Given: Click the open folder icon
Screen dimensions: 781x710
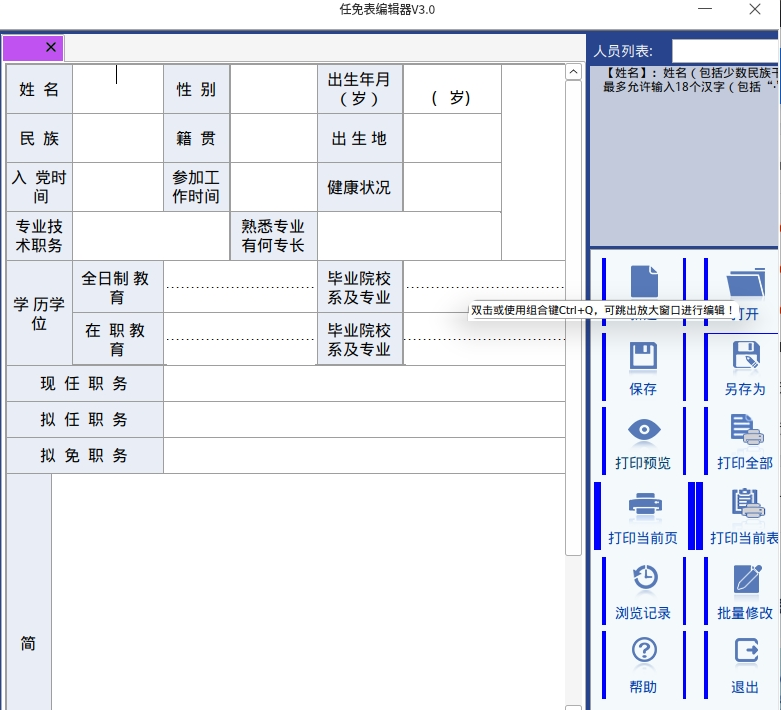Looking at the screenshot, I should [746, 282].
